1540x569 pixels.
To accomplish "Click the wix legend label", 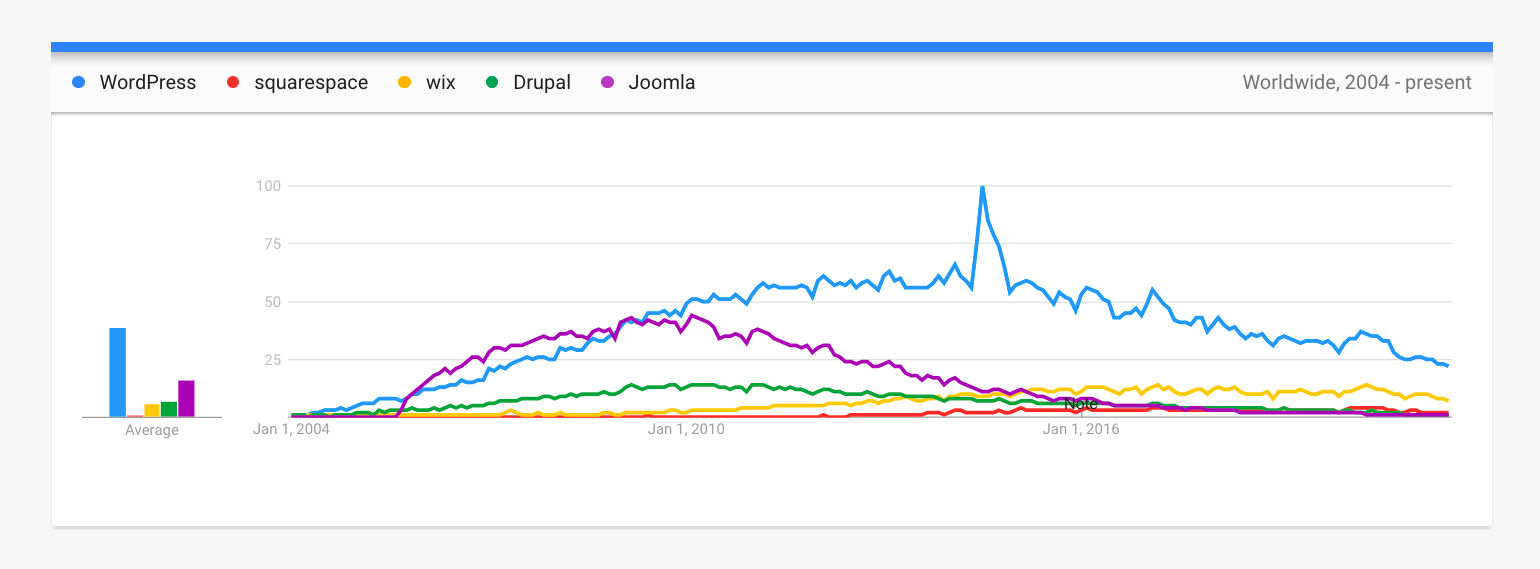I will click(x=440, y=82).
